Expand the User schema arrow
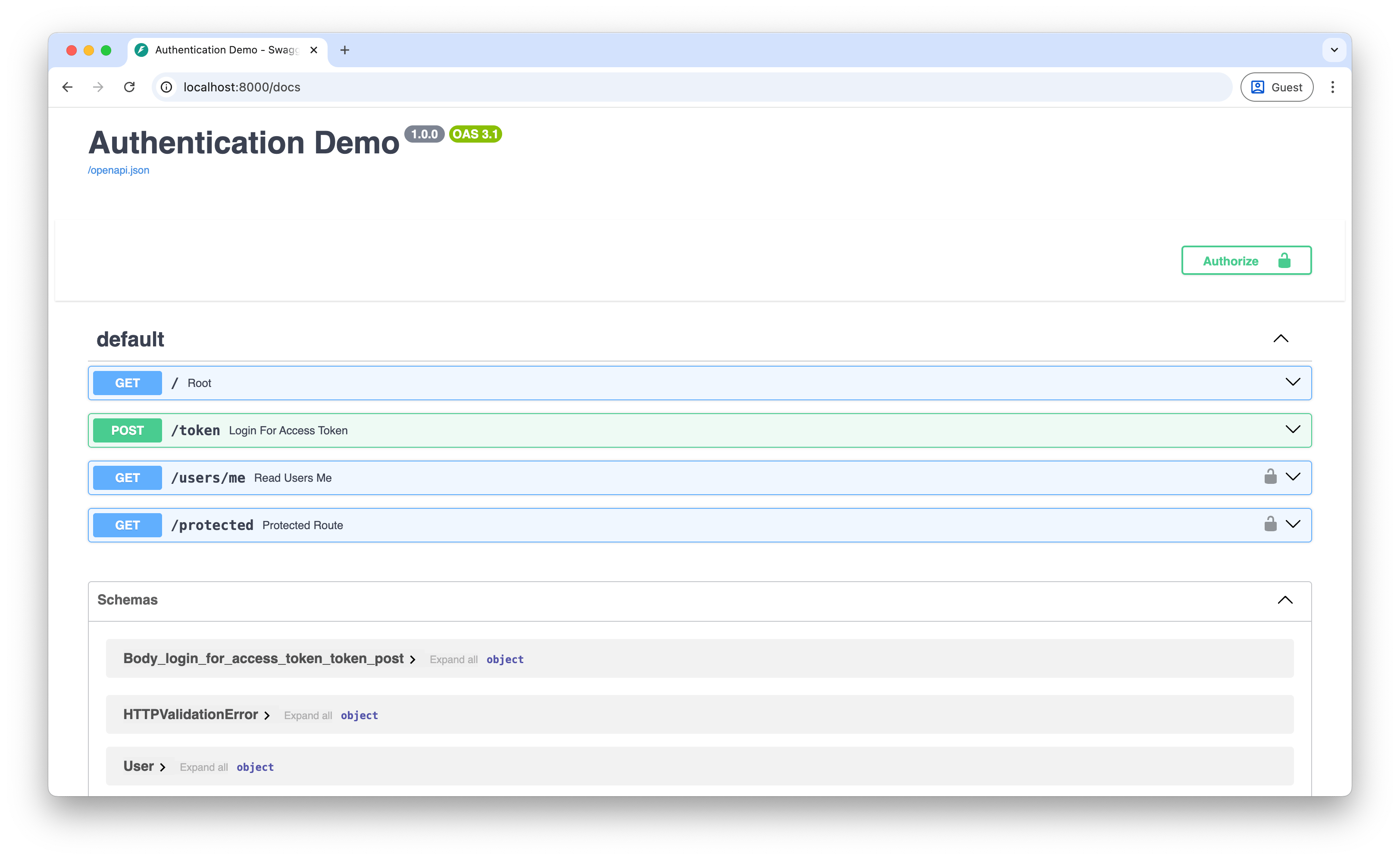This screenshot has width=1400, height=860. tap(162, 767)
